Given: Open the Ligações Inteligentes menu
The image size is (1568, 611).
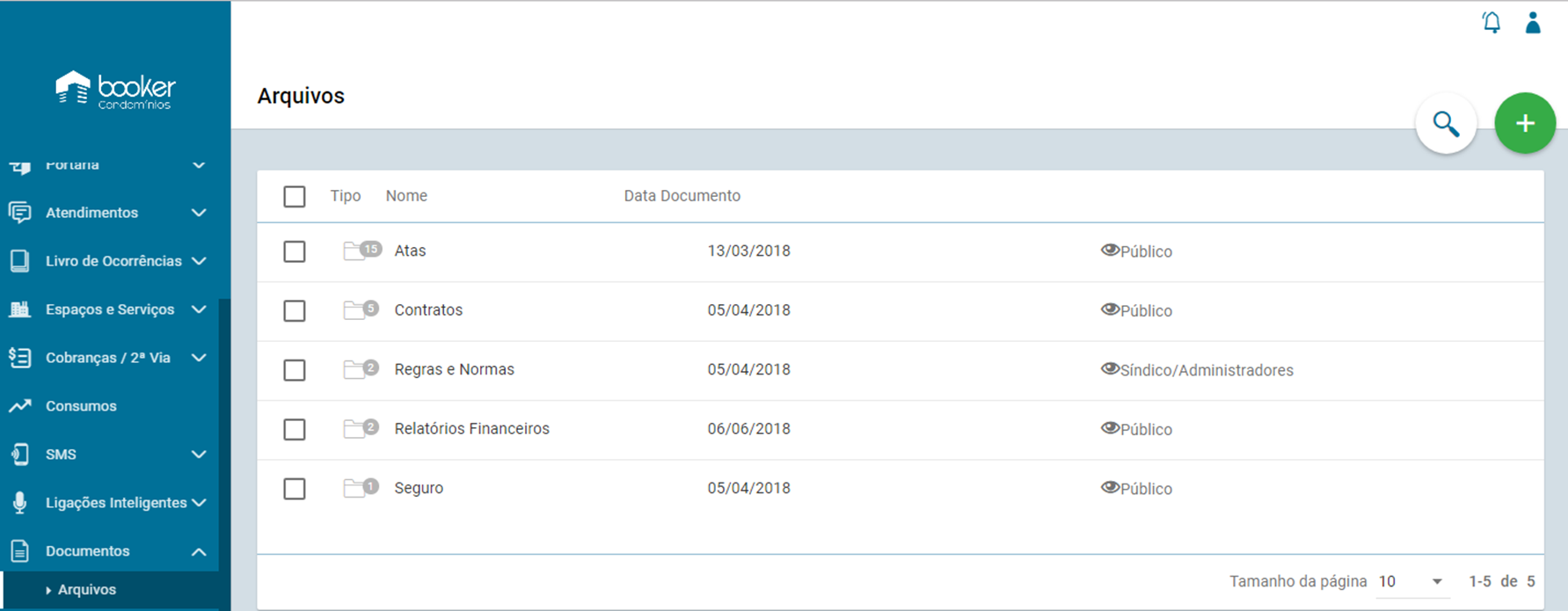Looking at the screenshot, I should [x=116, y=503].
